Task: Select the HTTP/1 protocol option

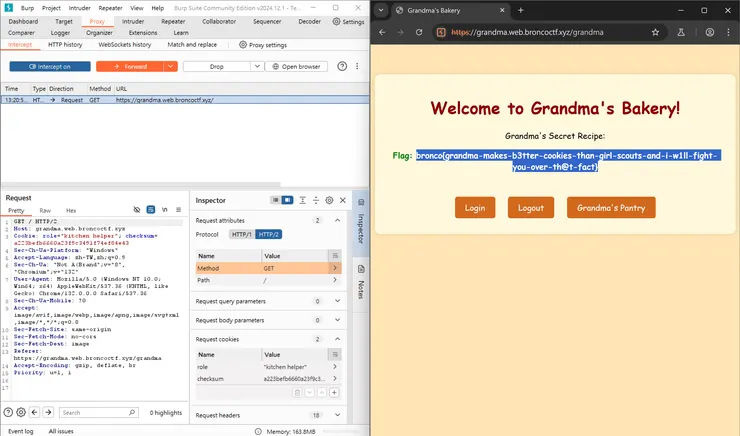Action: pyautogui.click(x=241, y=234)
